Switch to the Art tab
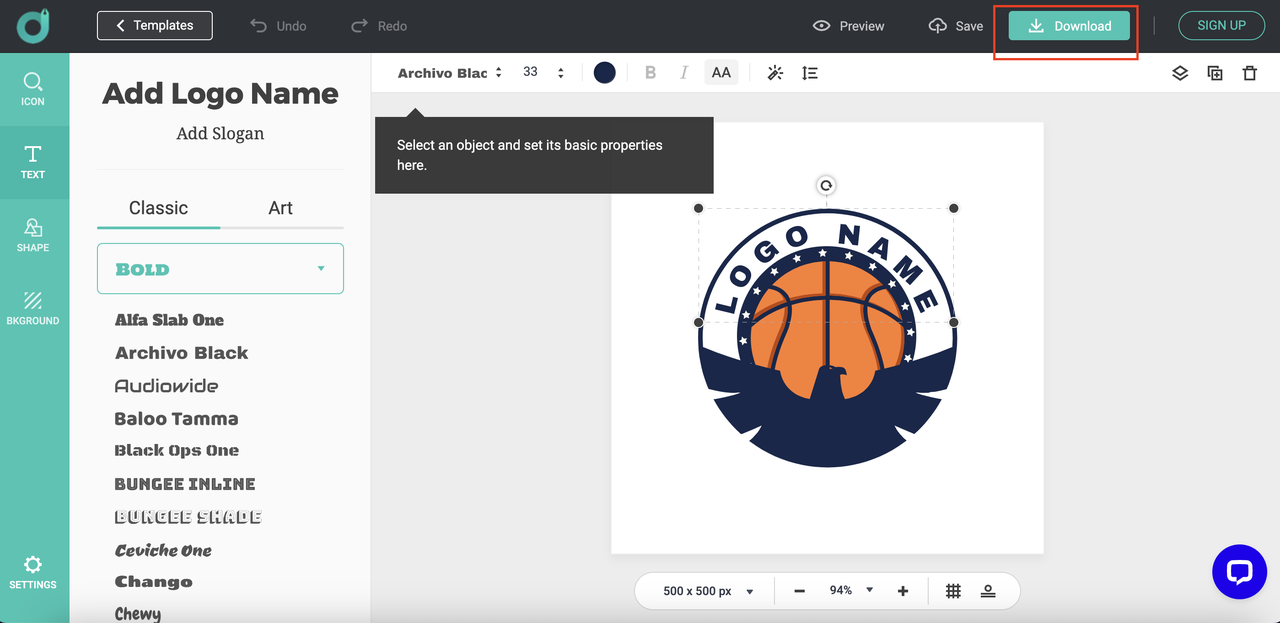Image resolution: width=1280 pixels, height=623 pixels. (x=281, y=208)
